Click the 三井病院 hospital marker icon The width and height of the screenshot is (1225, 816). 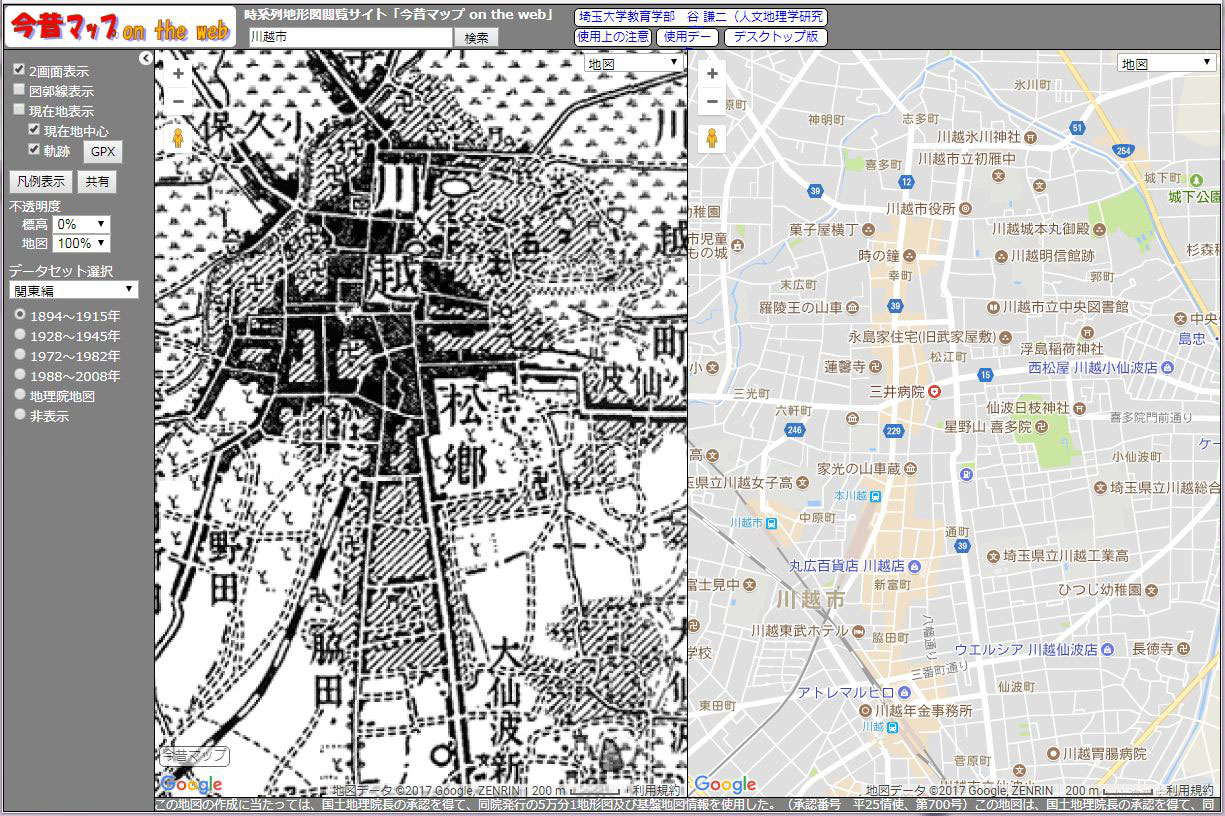coord(934,391)
